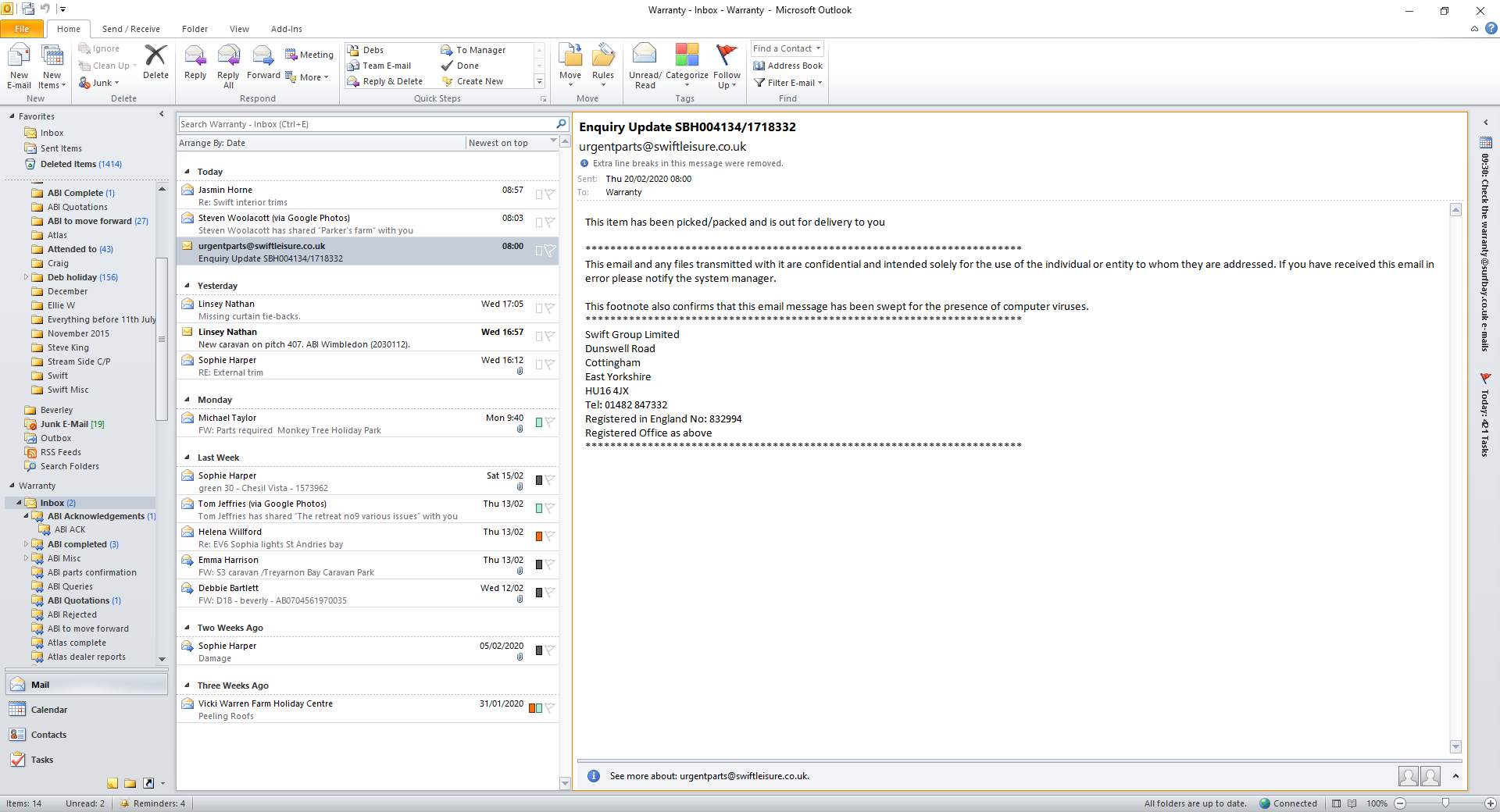Flag the Vicki Warren Farm email
This screenshot has height=812, width=1500.
(x=549, y=708)
